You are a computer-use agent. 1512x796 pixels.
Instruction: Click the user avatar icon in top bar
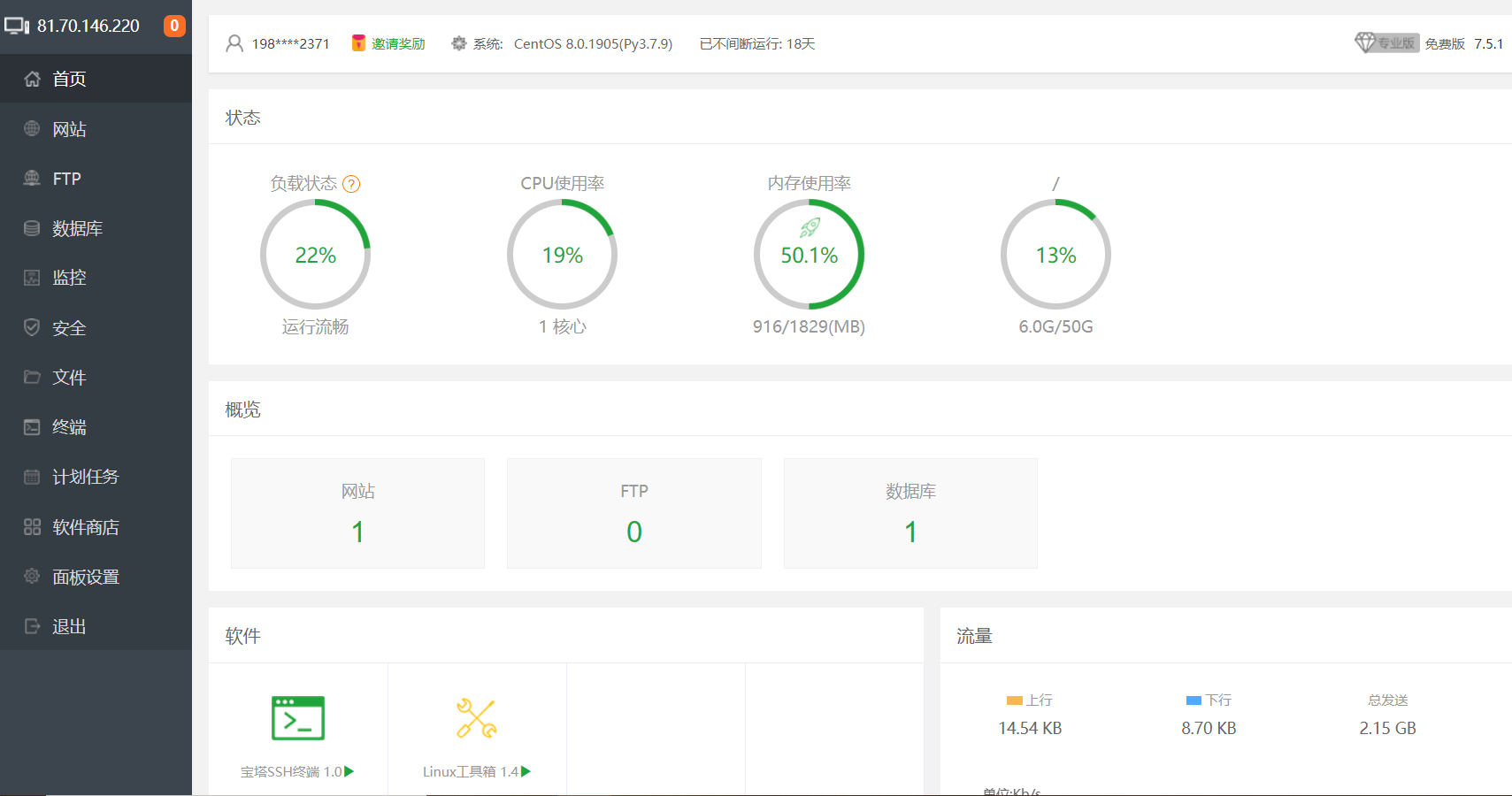(x=234, y=43)
